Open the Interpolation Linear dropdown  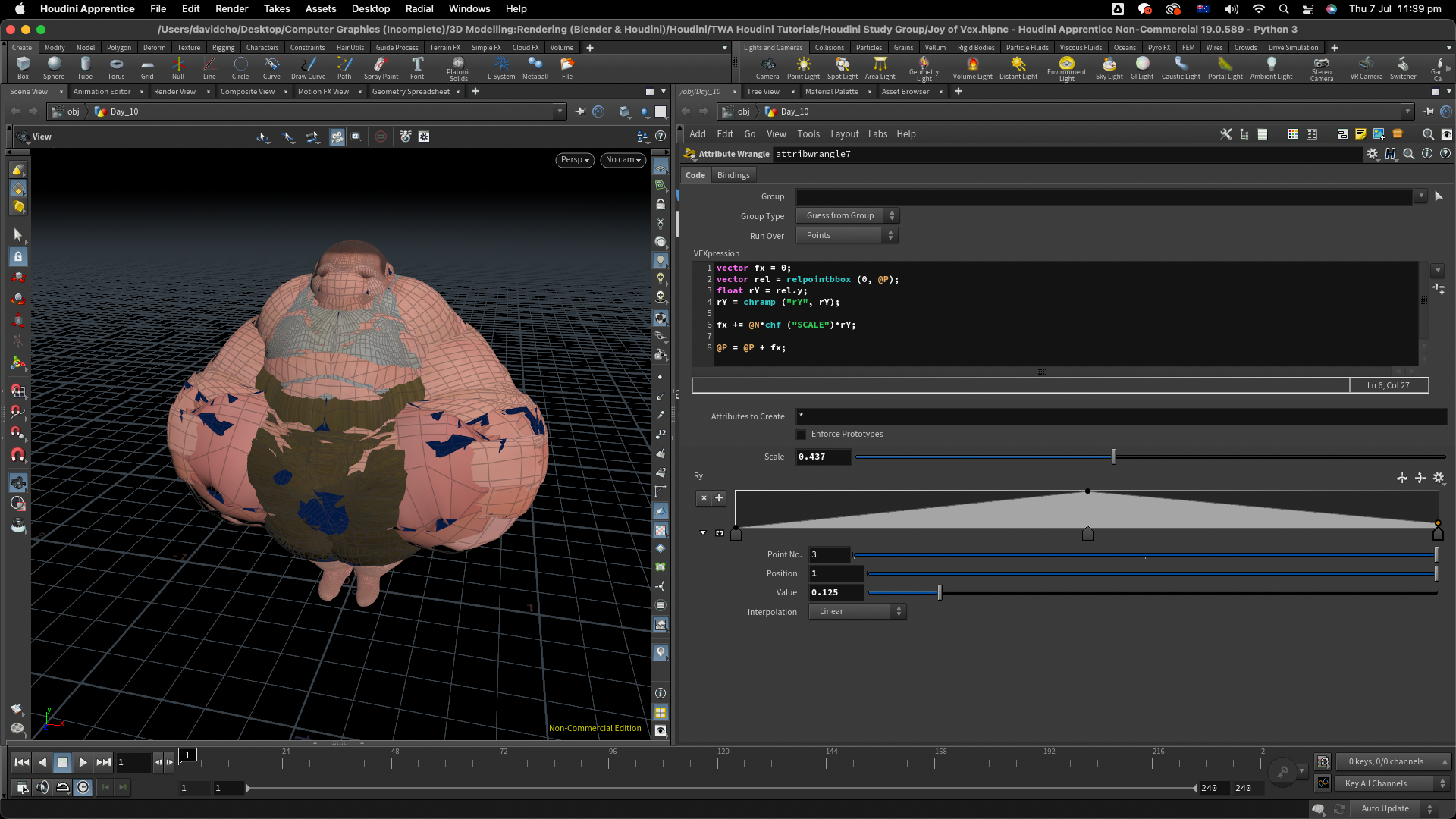pos(857,612)
